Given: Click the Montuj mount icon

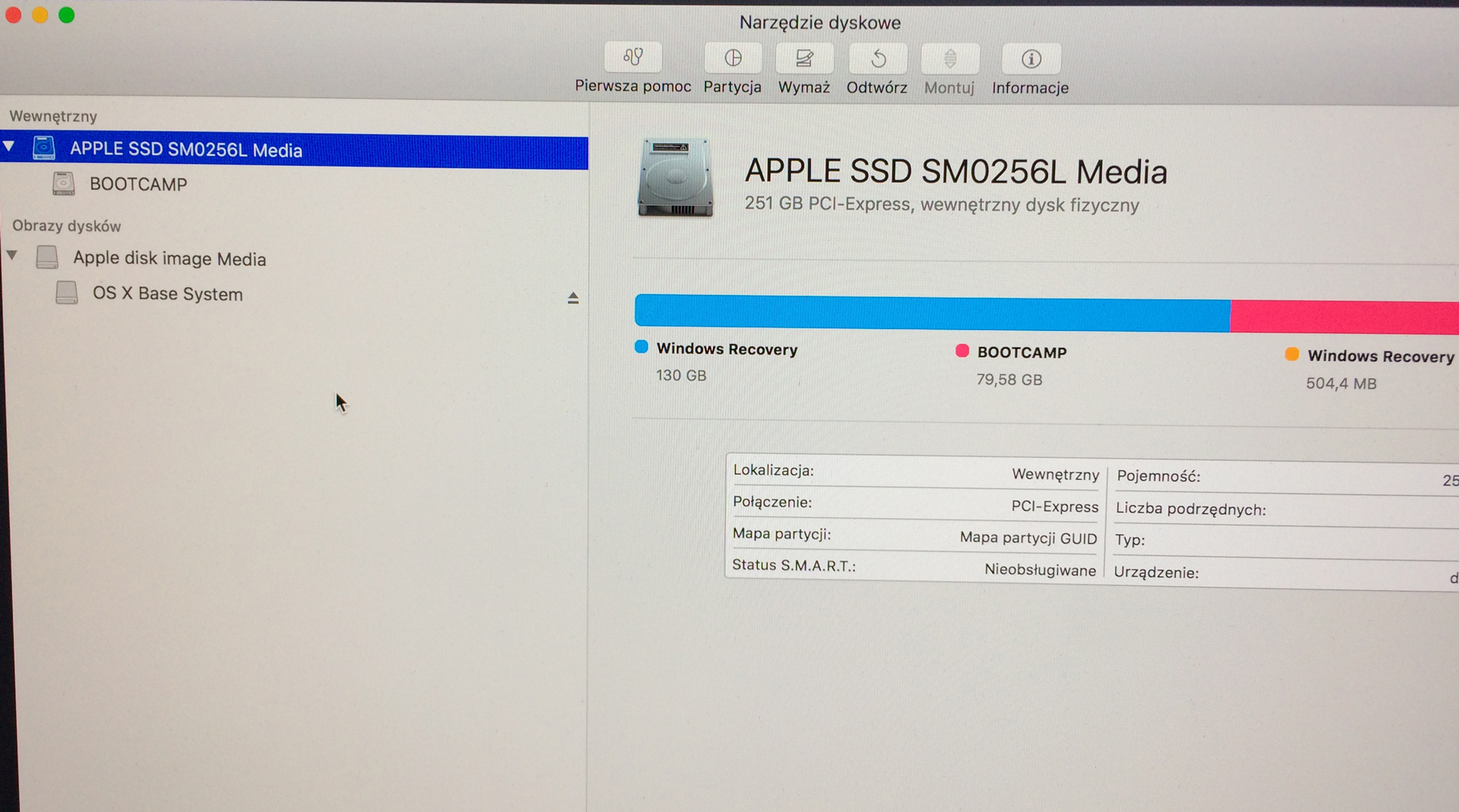Looking at the screenshot, I should (950, 59).
